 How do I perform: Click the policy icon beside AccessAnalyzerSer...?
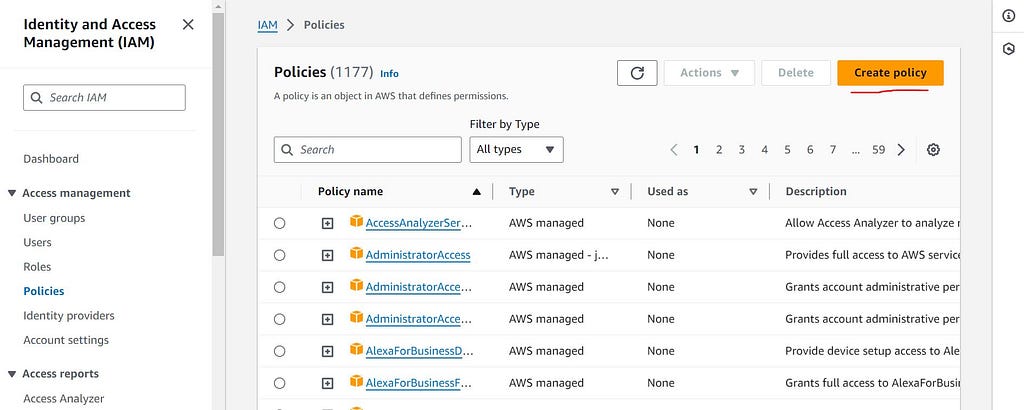click(356, 221)
